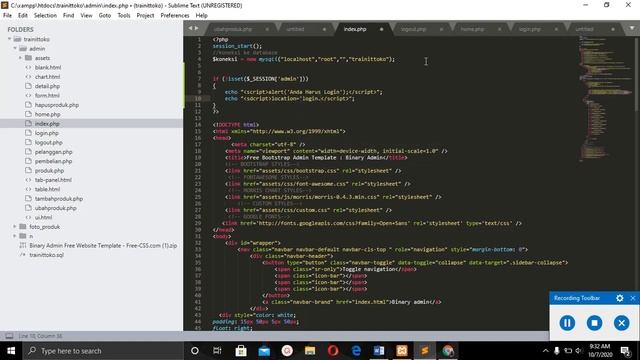This screenshot has width=640, height=360.
Task: Open tambahproduk.php in the sidebar
Action: (59, 199)
